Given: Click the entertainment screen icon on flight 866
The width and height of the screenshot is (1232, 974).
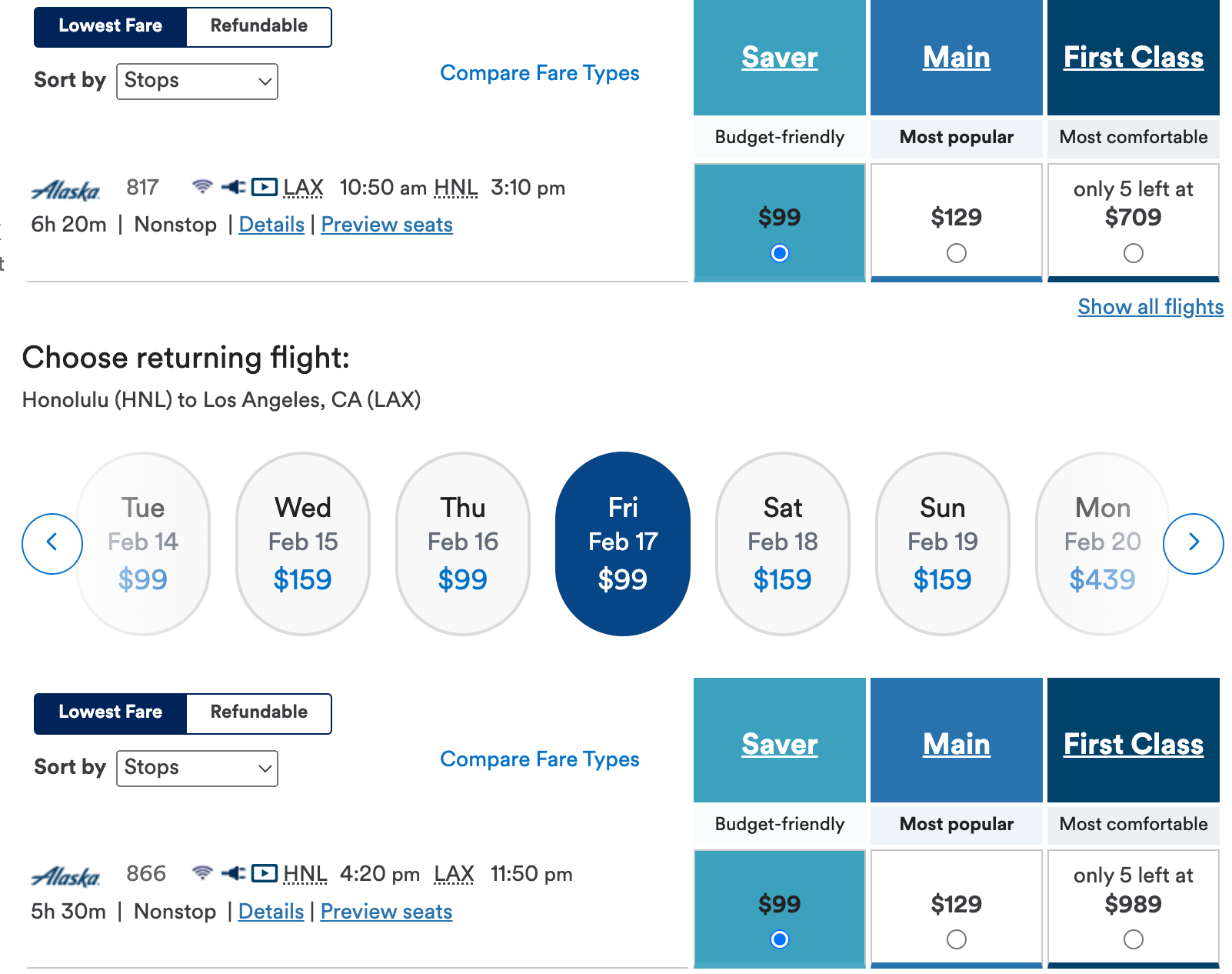Looking at the screenshot, I should pyautogui.click(x=264, y=873).
